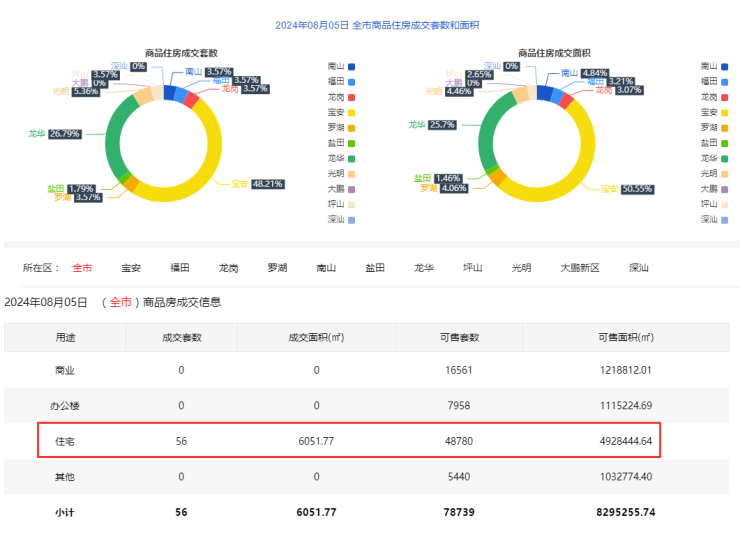Select the 全市 district filter tab
This screenshot has height=534, width=740.
point(82,268)
